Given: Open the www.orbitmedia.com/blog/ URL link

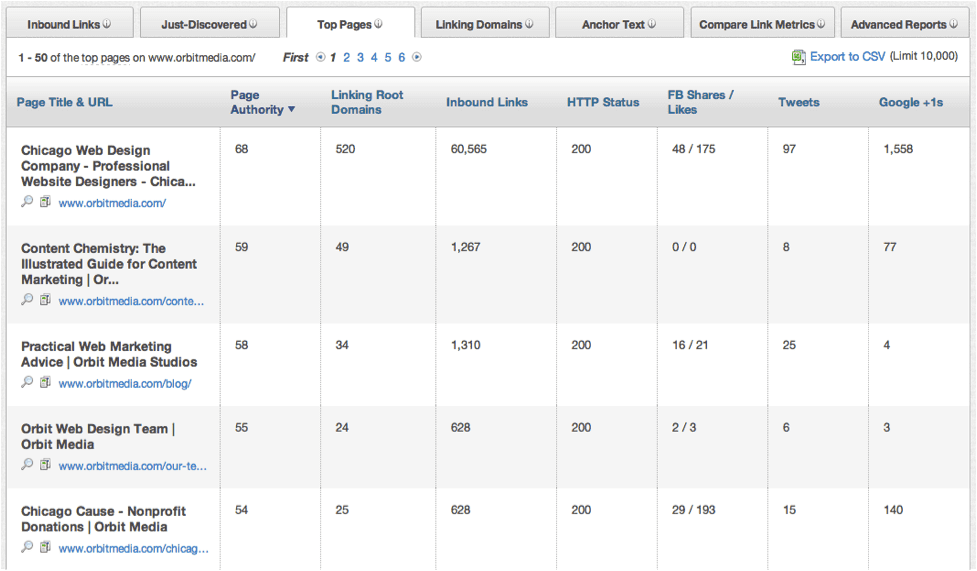Looking at the screenshot, I should 125,384.
